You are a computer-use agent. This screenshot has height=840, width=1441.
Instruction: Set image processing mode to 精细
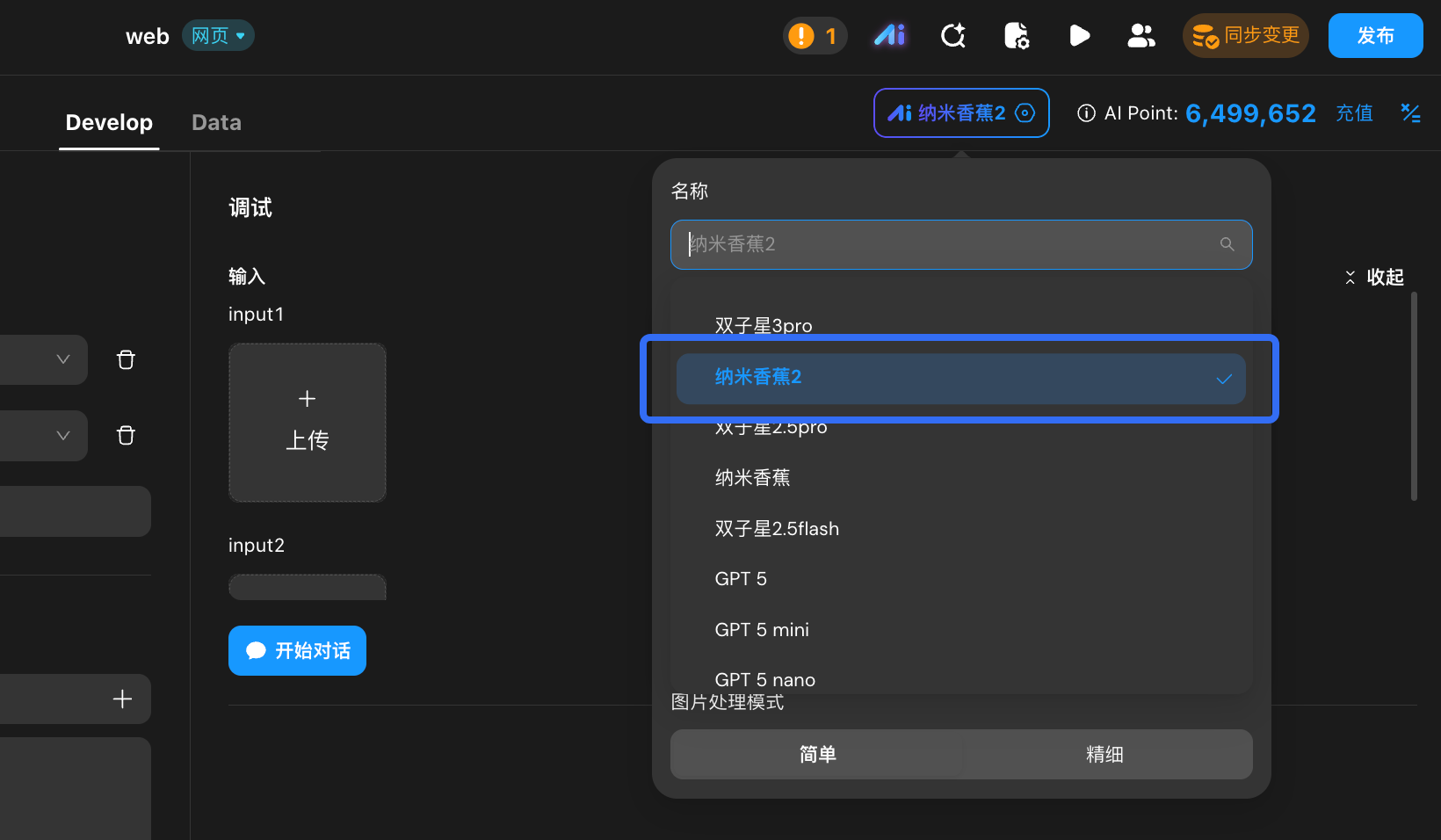[1104, 755]
